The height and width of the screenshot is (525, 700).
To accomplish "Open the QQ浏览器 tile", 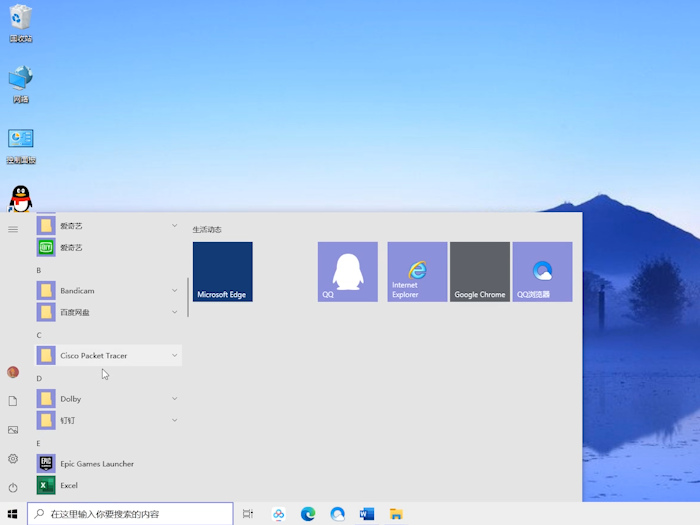I will [x=542, y=272].
